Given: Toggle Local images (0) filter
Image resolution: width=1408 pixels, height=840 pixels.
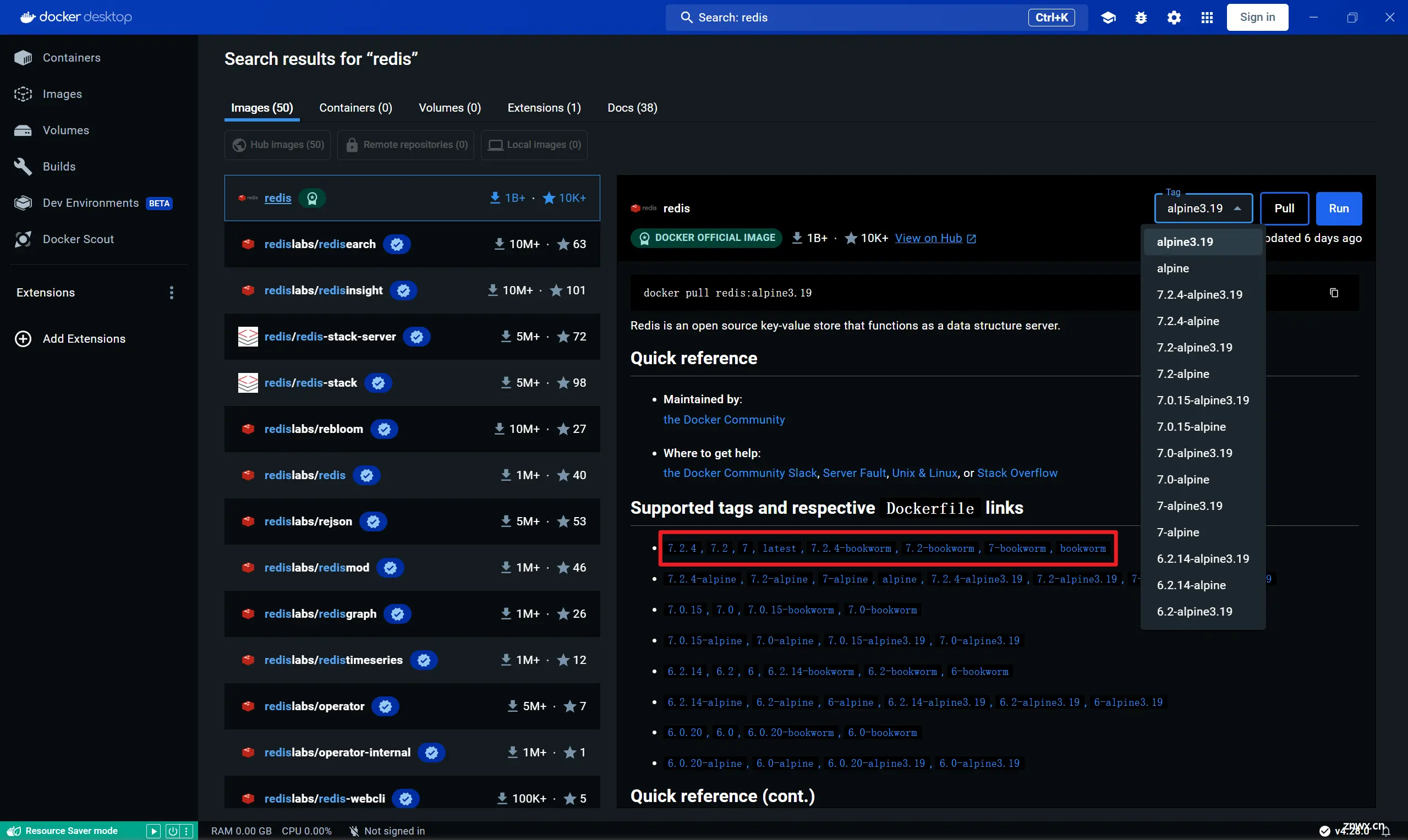Looking at the screenshot, I should pos(535,144).
